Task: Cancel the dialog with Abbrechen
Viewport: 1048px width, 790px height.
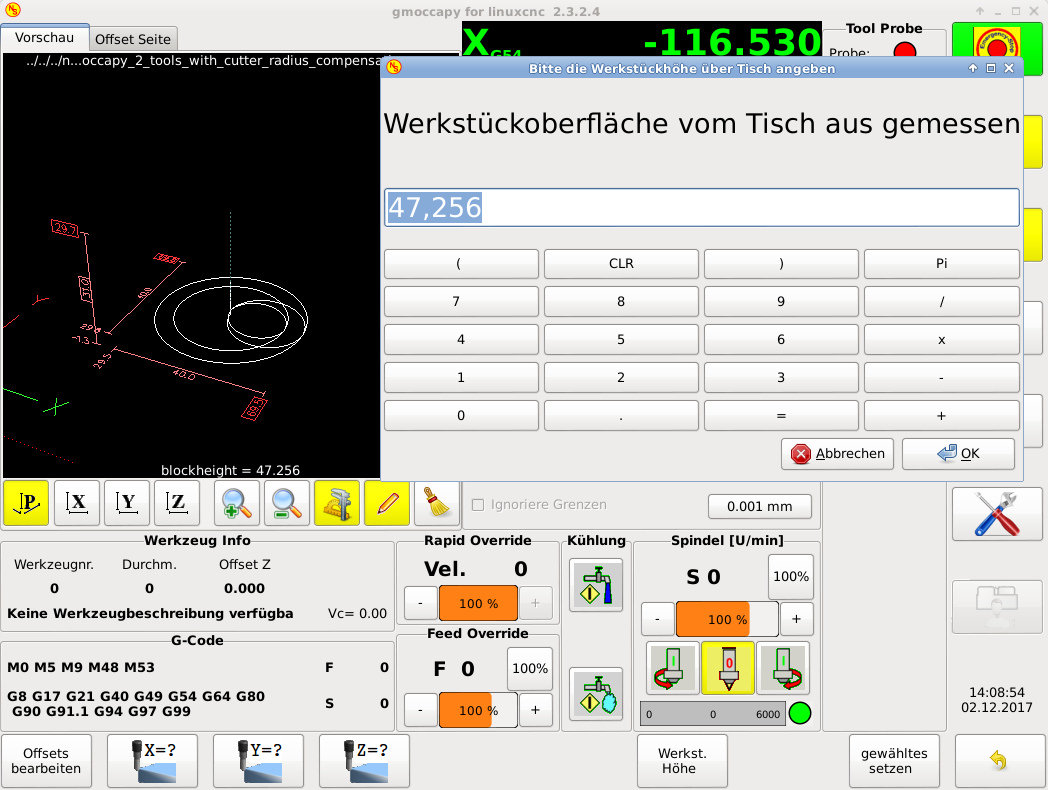Action: tap(837, 454)
